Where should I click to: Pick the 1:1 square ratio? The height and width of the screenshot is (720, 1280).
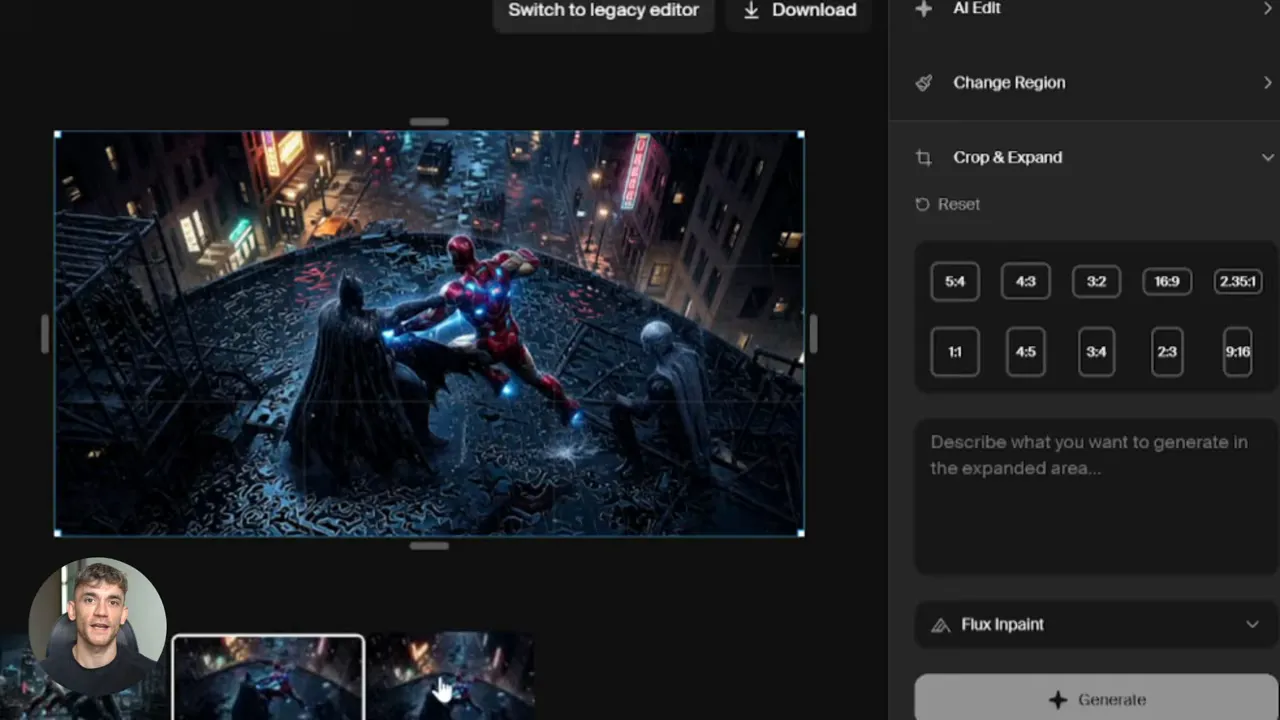[955, 352]
